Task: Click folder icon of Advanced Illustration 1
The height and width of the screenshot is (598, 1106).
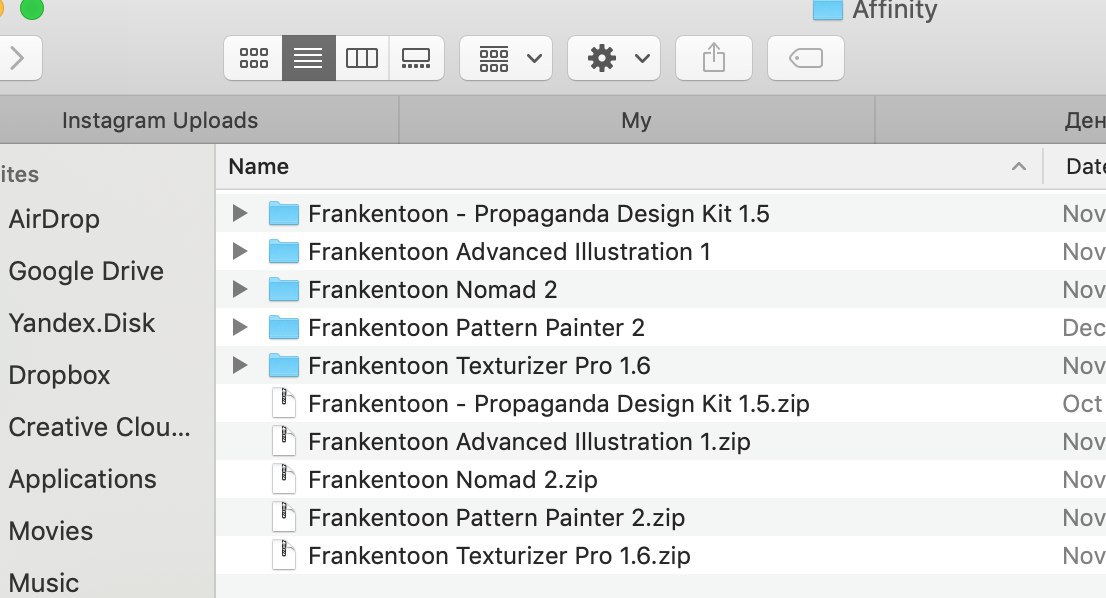Action: pyautogui.click(x=284, y=252)
